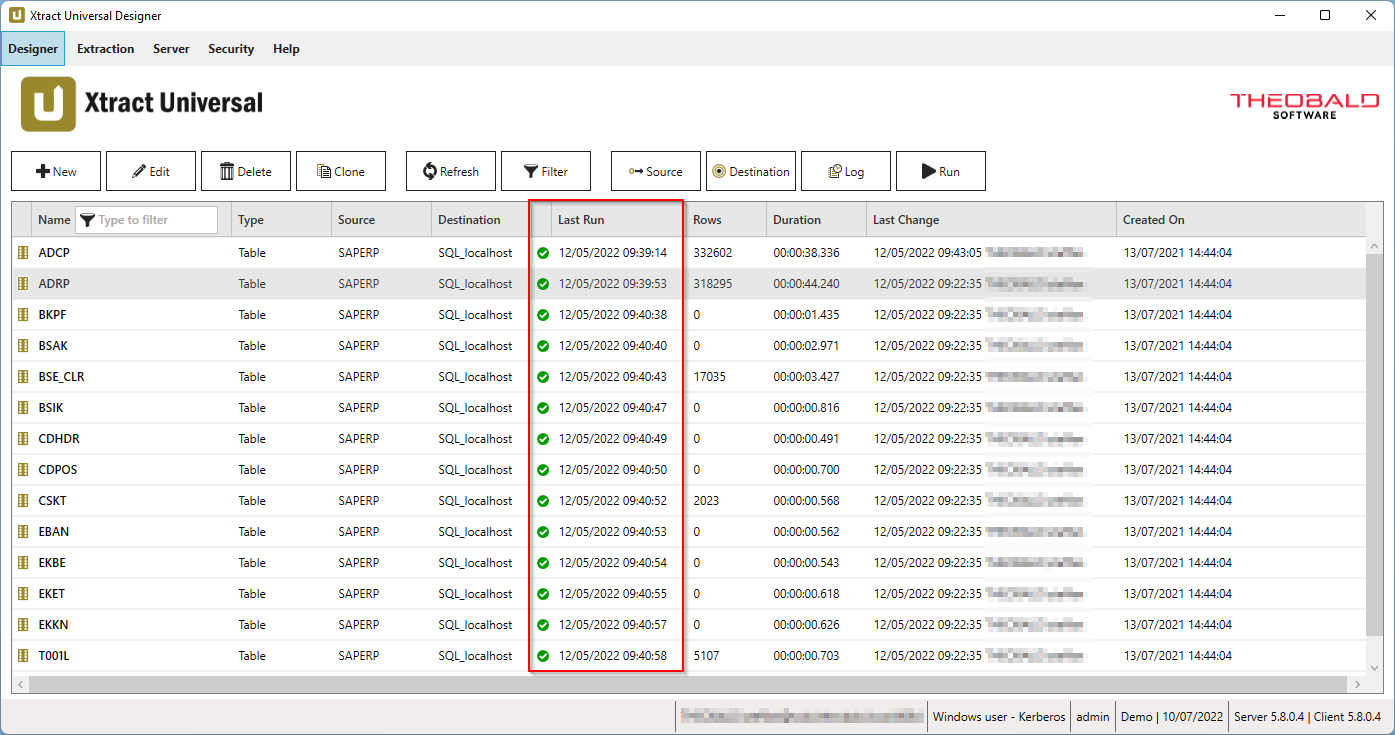Screen dimensions: 1395x735
Task: Select the BSAK extraction name
Action: [x=53, y=346]
